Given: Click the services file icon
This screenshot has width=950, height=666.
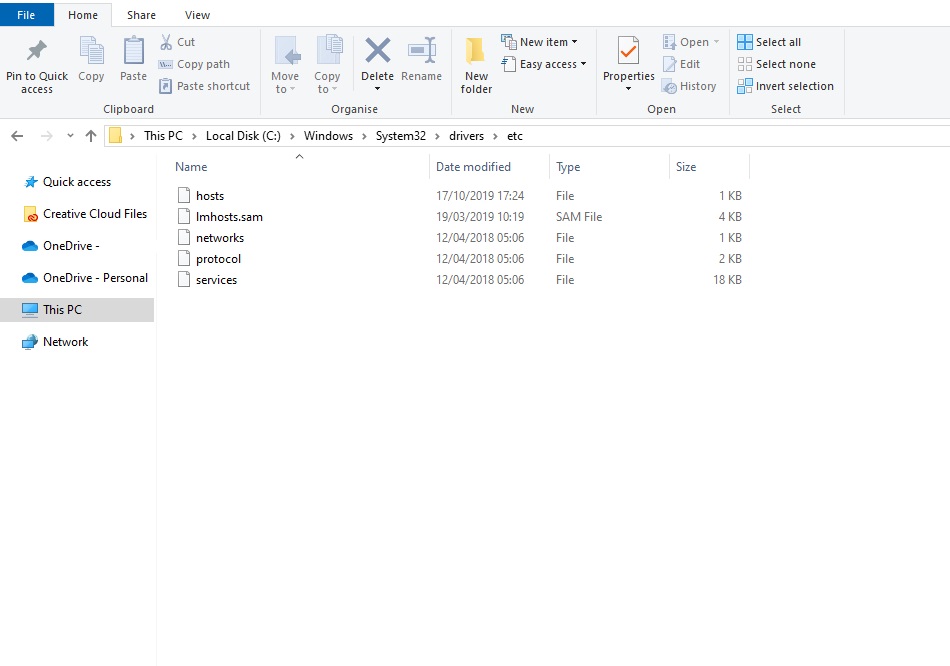Looking at the screenshot, I should click(184, 279).
